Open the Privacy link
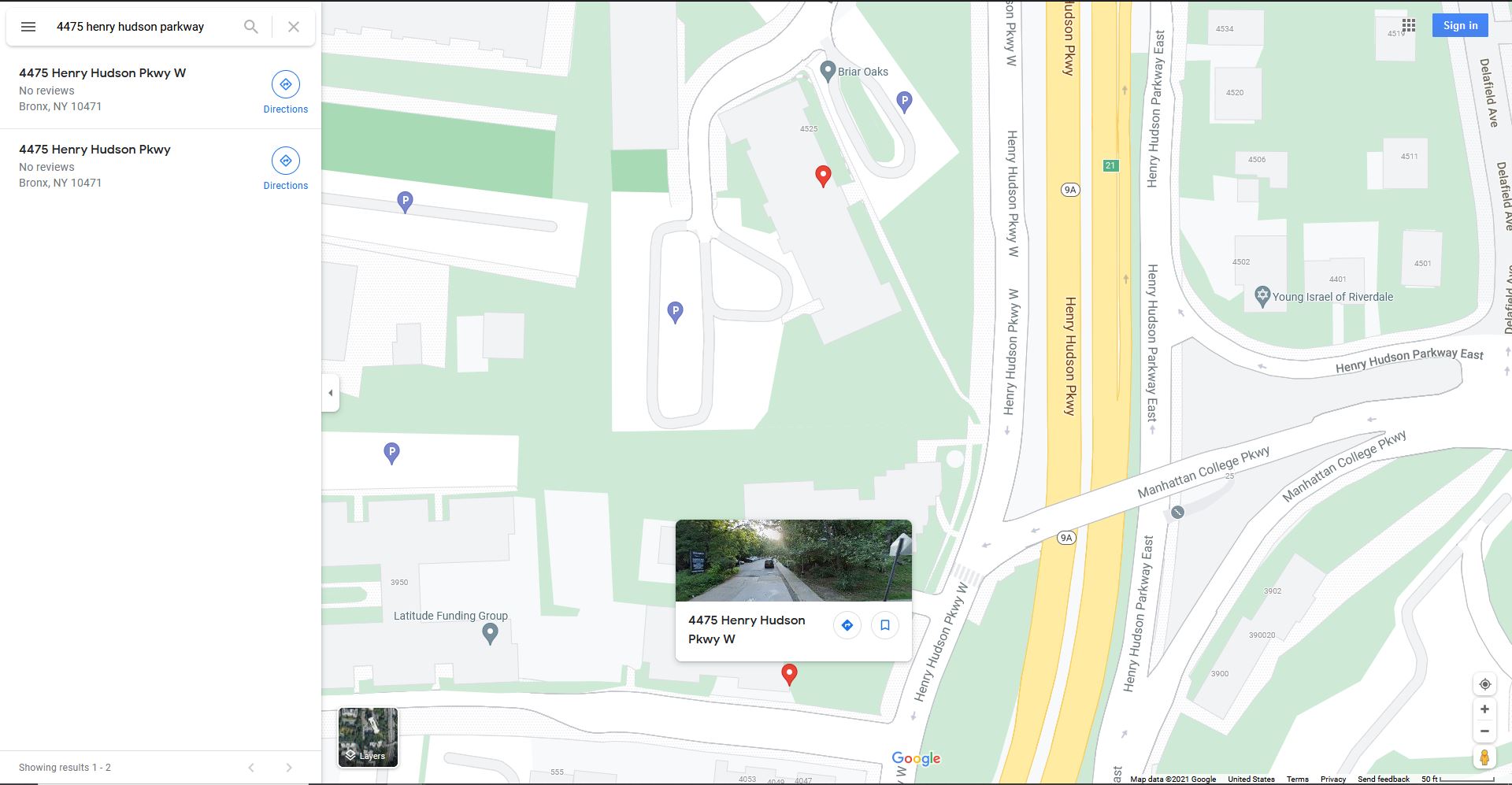The image size is (1512, 785). 1333,779
